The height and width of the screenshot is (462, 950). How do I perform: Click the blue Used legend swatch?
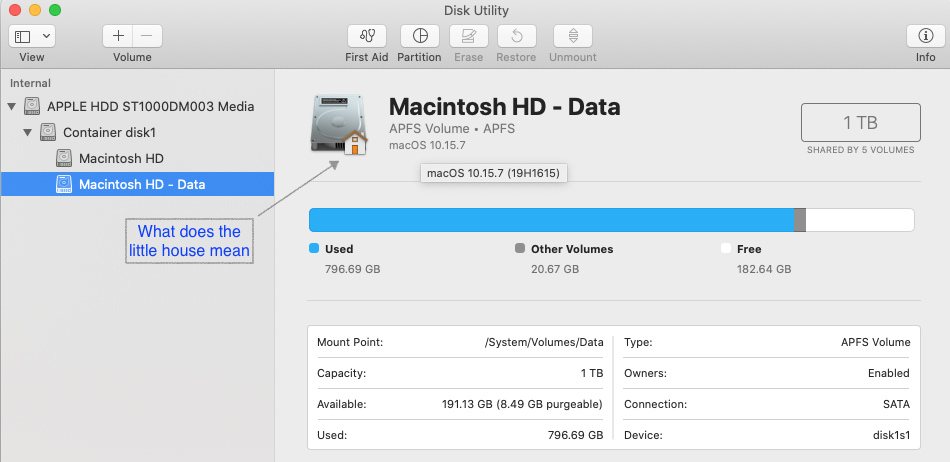click(x=314, y=249)
